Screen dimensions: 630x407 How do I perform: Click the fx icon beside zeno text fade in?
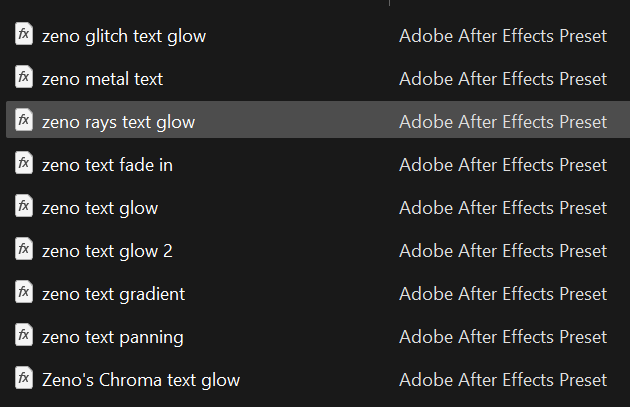coord(24,164)
